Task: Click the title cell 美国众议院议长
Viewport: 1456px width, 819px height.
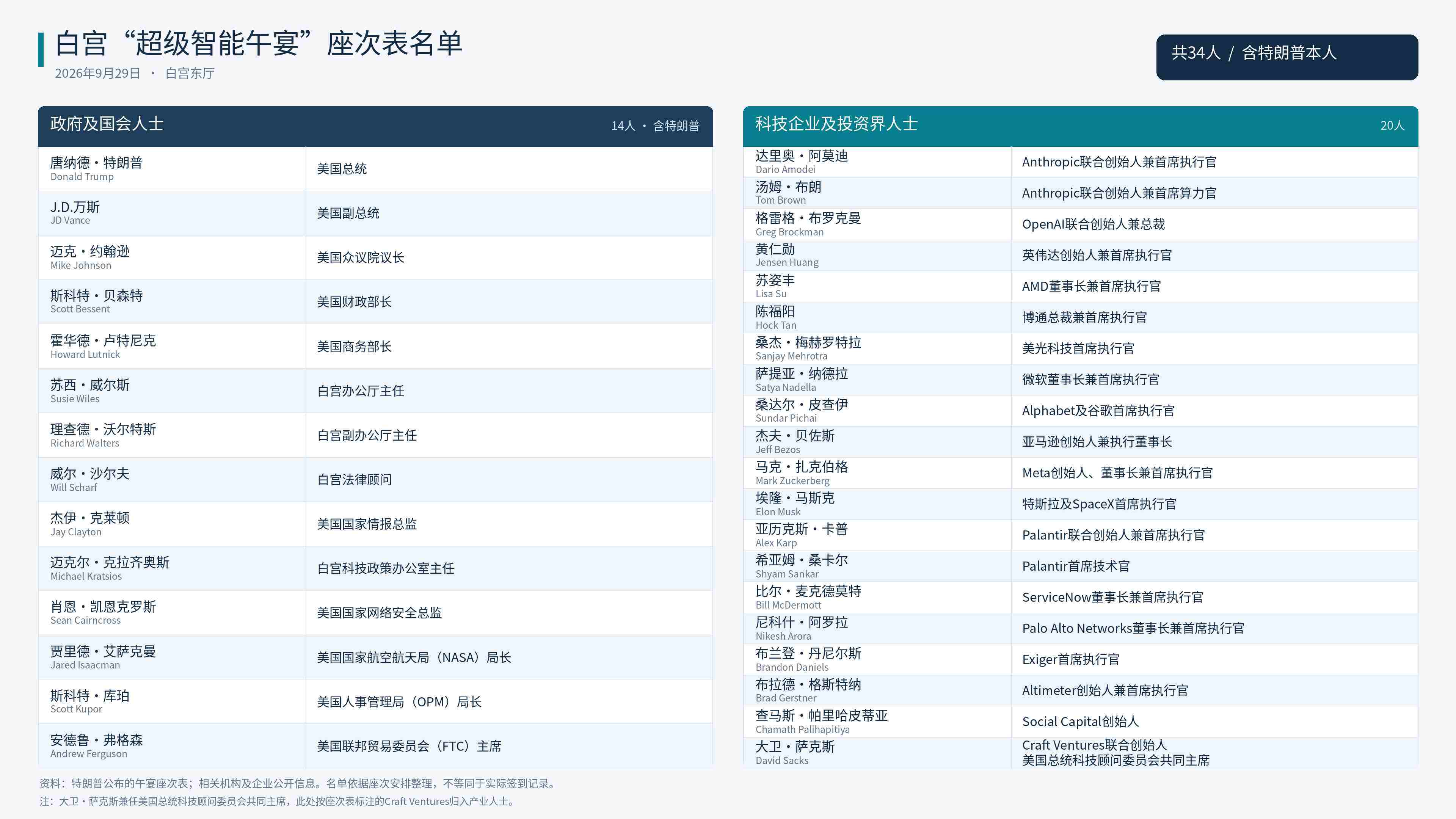Action: coord(361,258)
